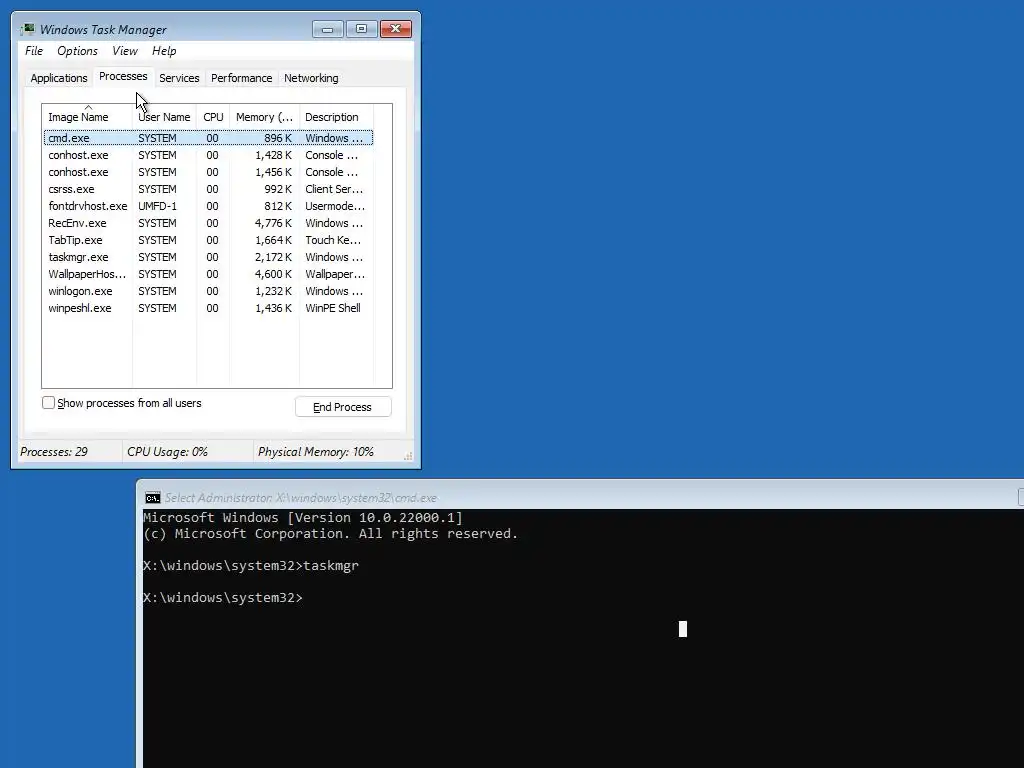1024x768 pixels.
Task: Select the WallpaperHost process row
Action: (208, 274)
